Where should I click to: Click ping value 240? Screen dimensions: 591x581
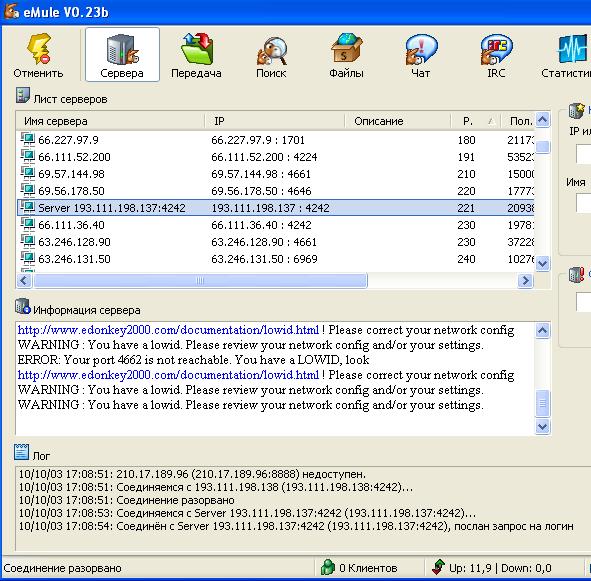(x=466, y=259)
